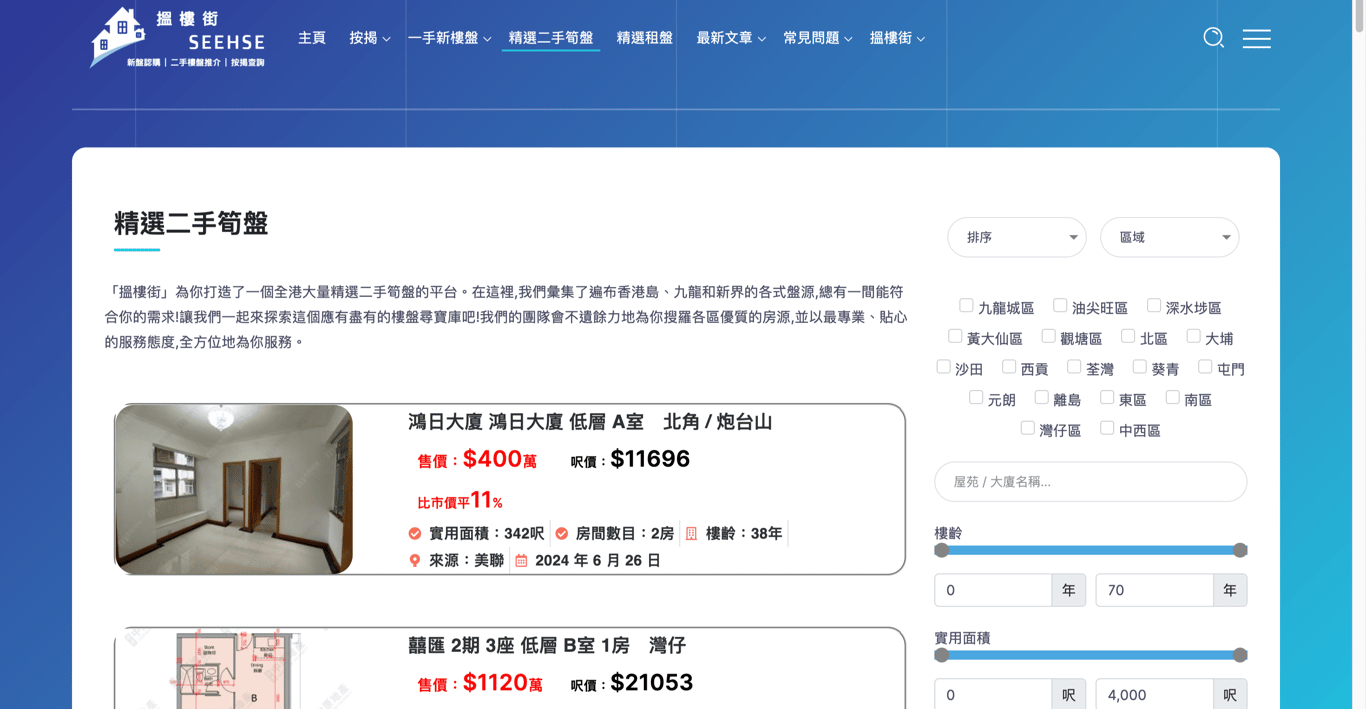The width and height of the screenshot is (1366, 709).
Task: Expand the 常見問題 nav dropdown
Action: point(817,38)
